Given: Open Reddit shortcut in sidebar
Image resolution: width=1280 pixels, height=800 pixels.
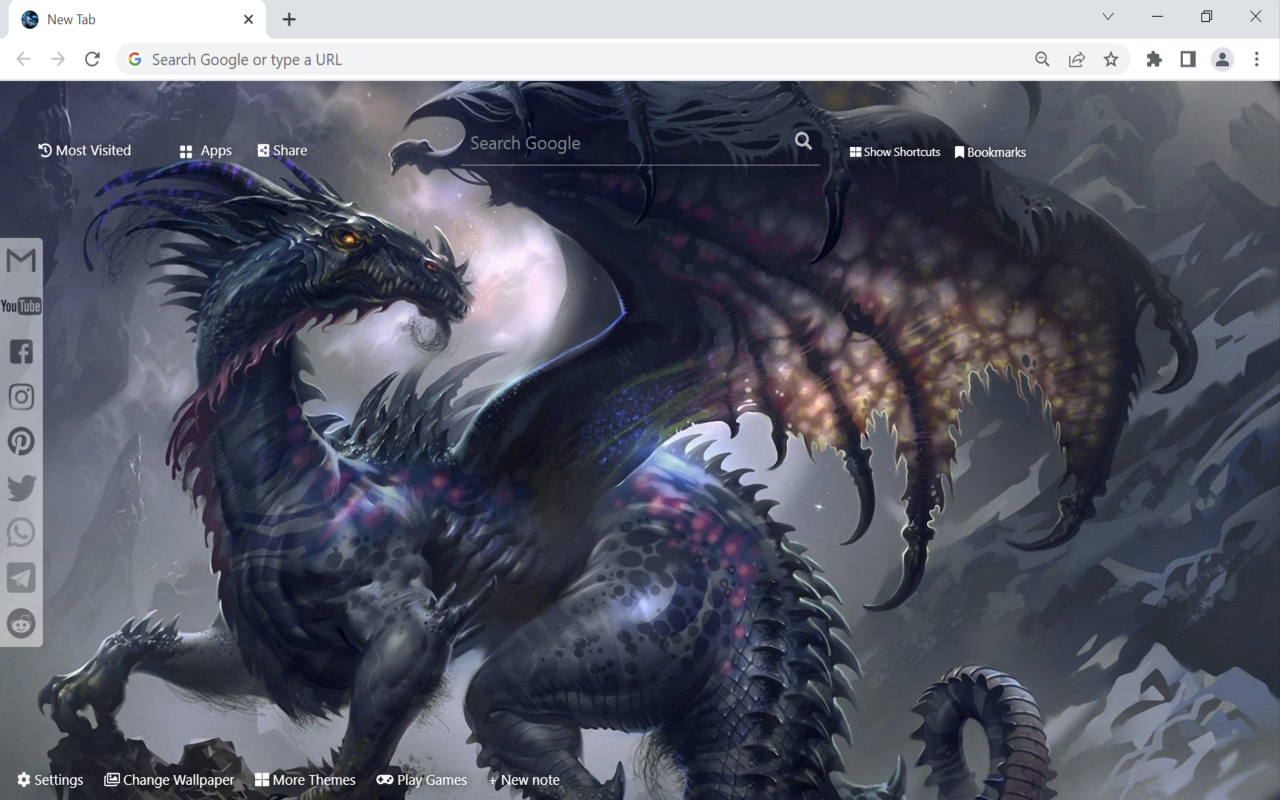Looking at the screenshot, I should point(21,623).
